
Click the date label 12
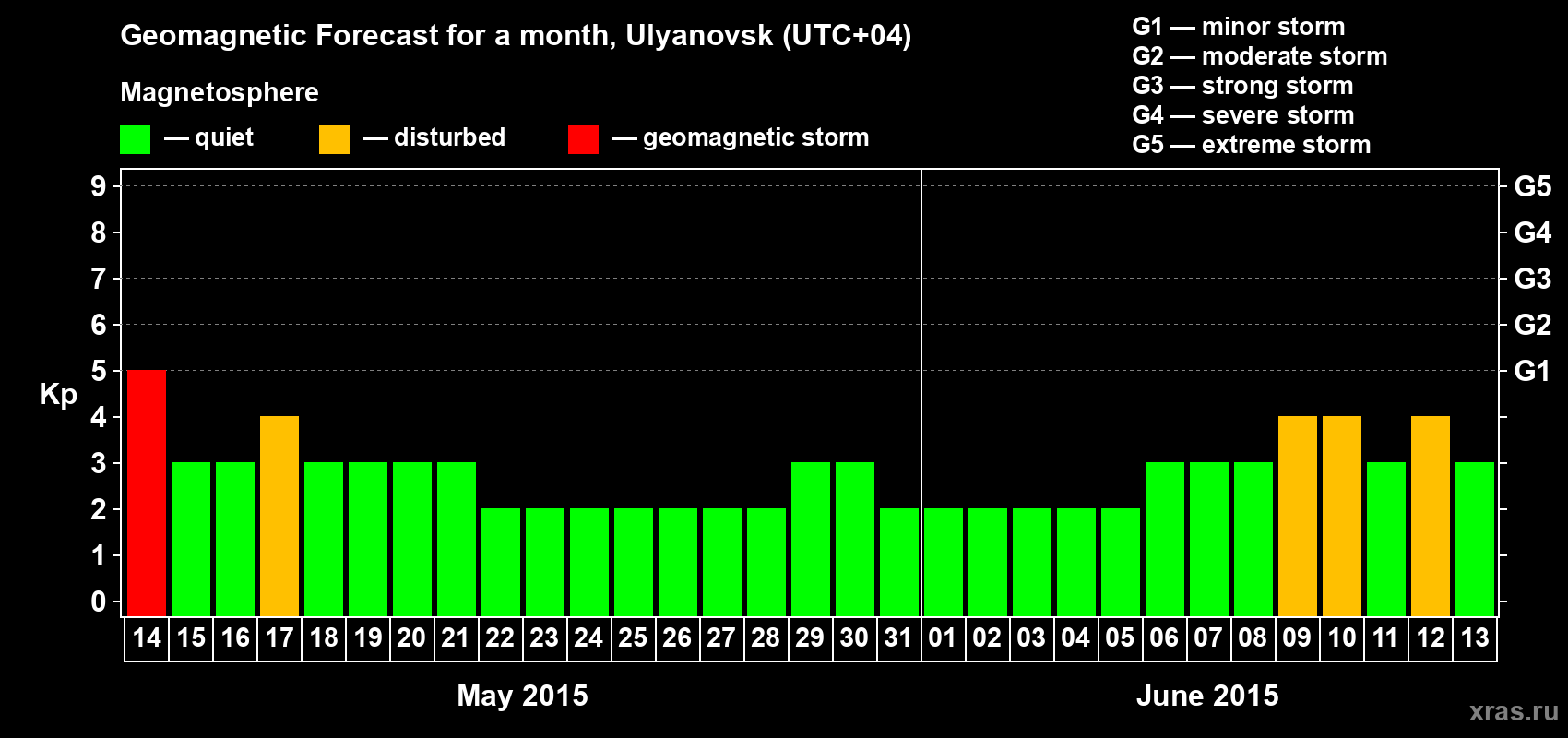point(1431,637)
